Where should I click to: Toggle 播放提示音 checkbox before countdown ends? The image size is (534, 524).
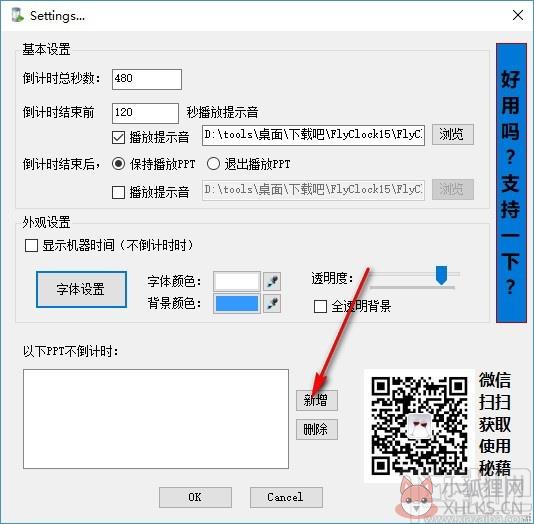click(119, 138)
